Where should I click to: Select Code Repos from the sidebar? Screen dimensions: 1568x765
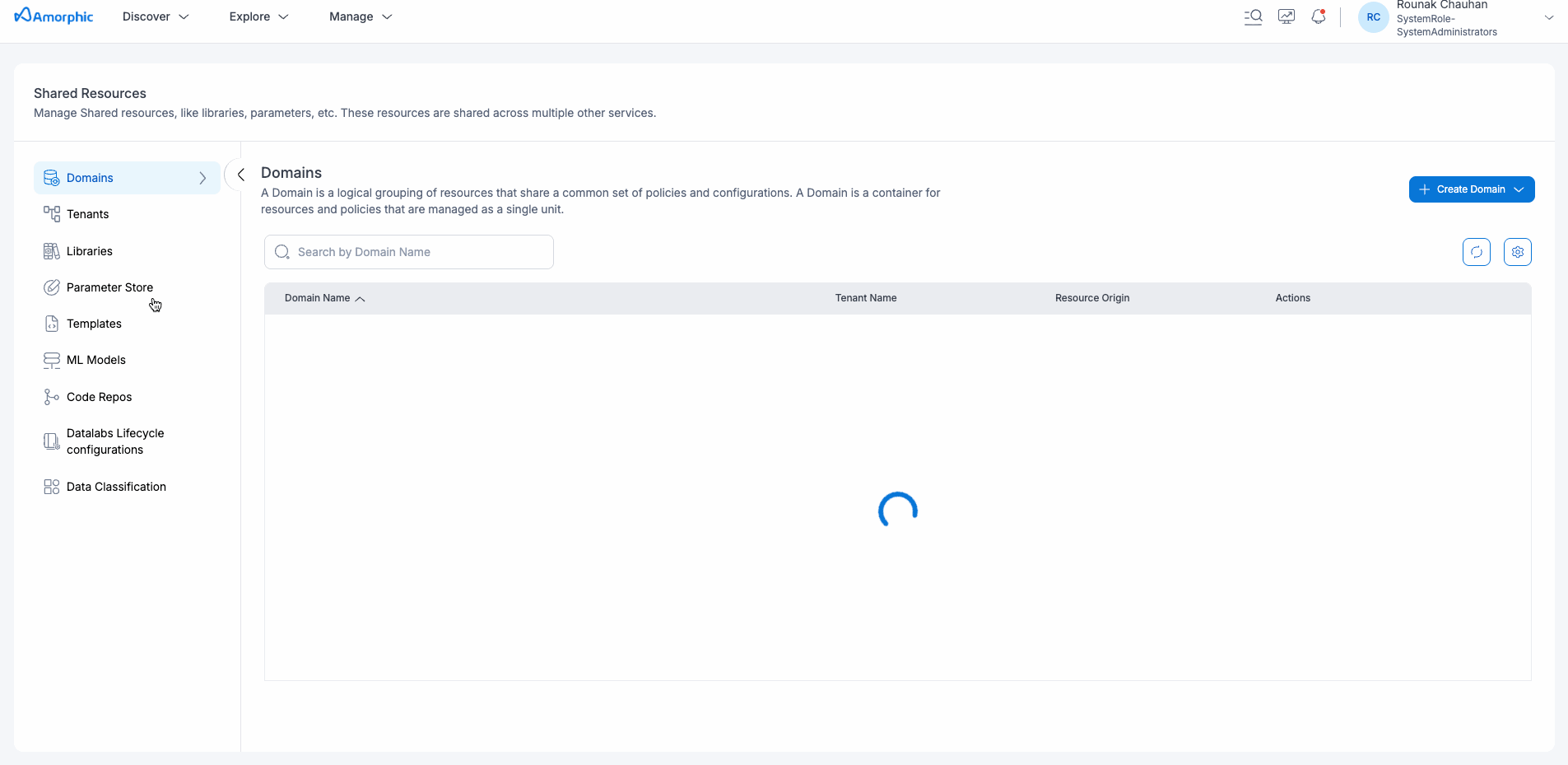99,397
